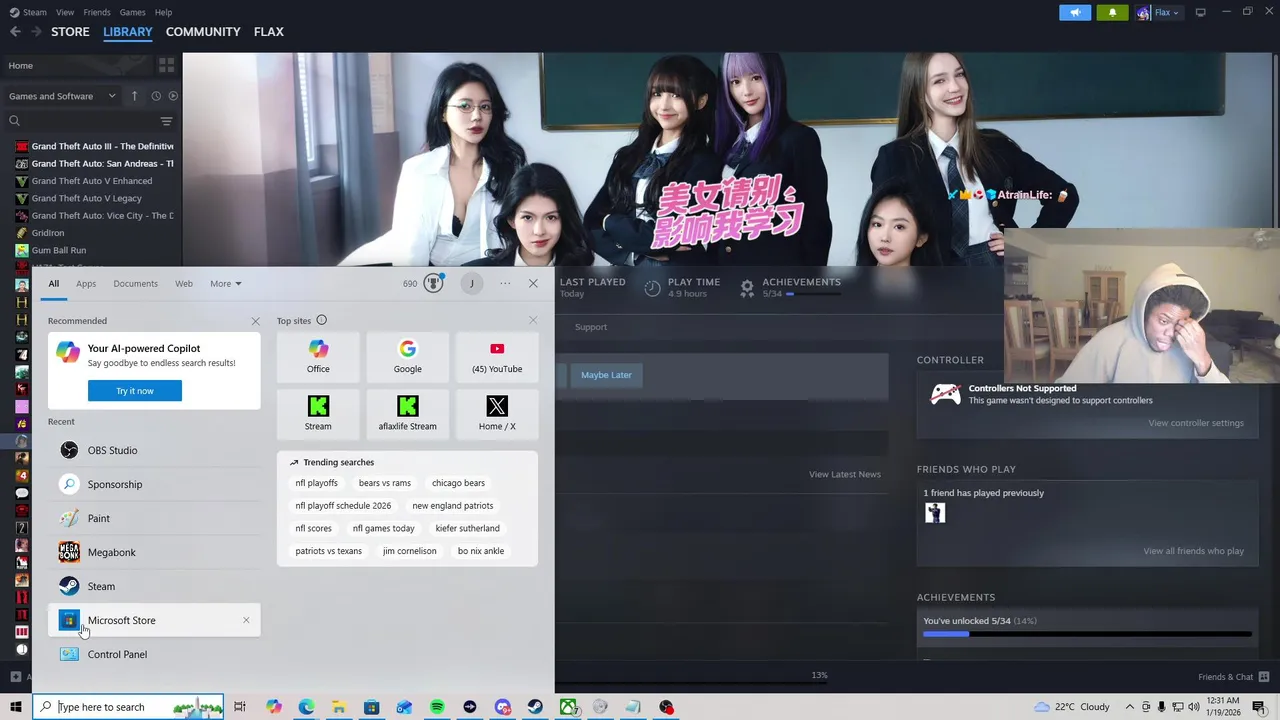Open Microsoft Store from the taskbar
This screenshot has height=720, width=1280.
[371, 707]
